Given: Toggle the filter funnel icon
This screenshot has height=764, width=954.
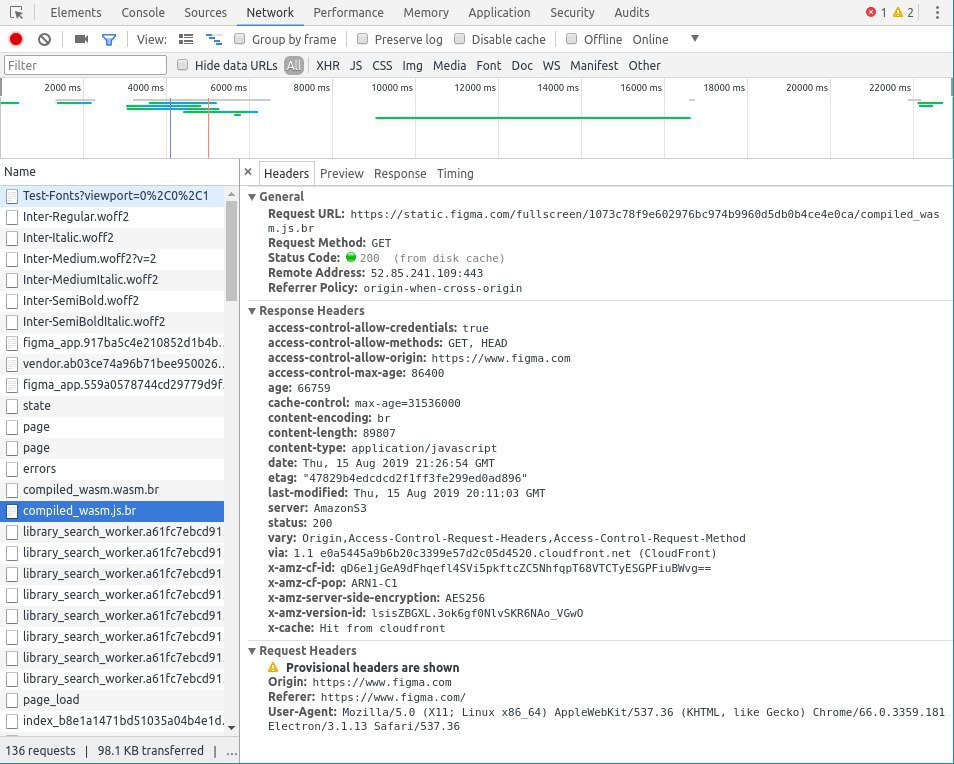Looking at the screenshot, I should coord(109,39).
